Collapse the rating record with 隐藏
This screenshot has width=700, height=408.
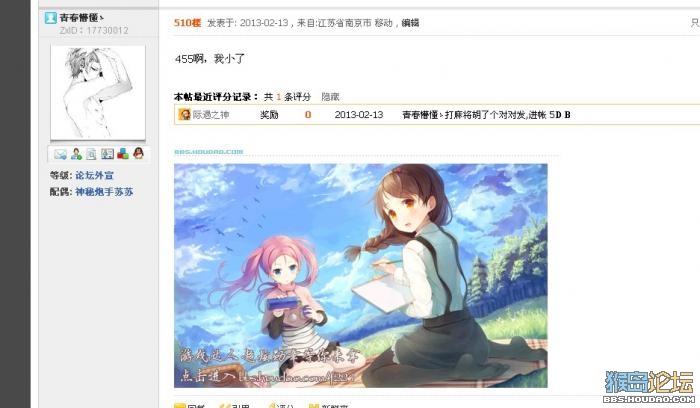[330, 97]
